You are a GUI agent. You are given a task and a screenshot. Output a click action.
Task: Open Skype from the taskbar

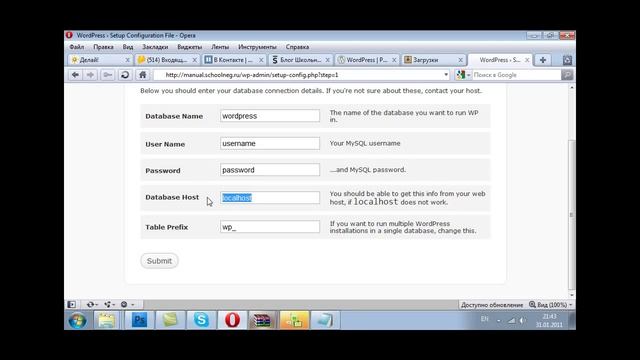tap(201, 320)
